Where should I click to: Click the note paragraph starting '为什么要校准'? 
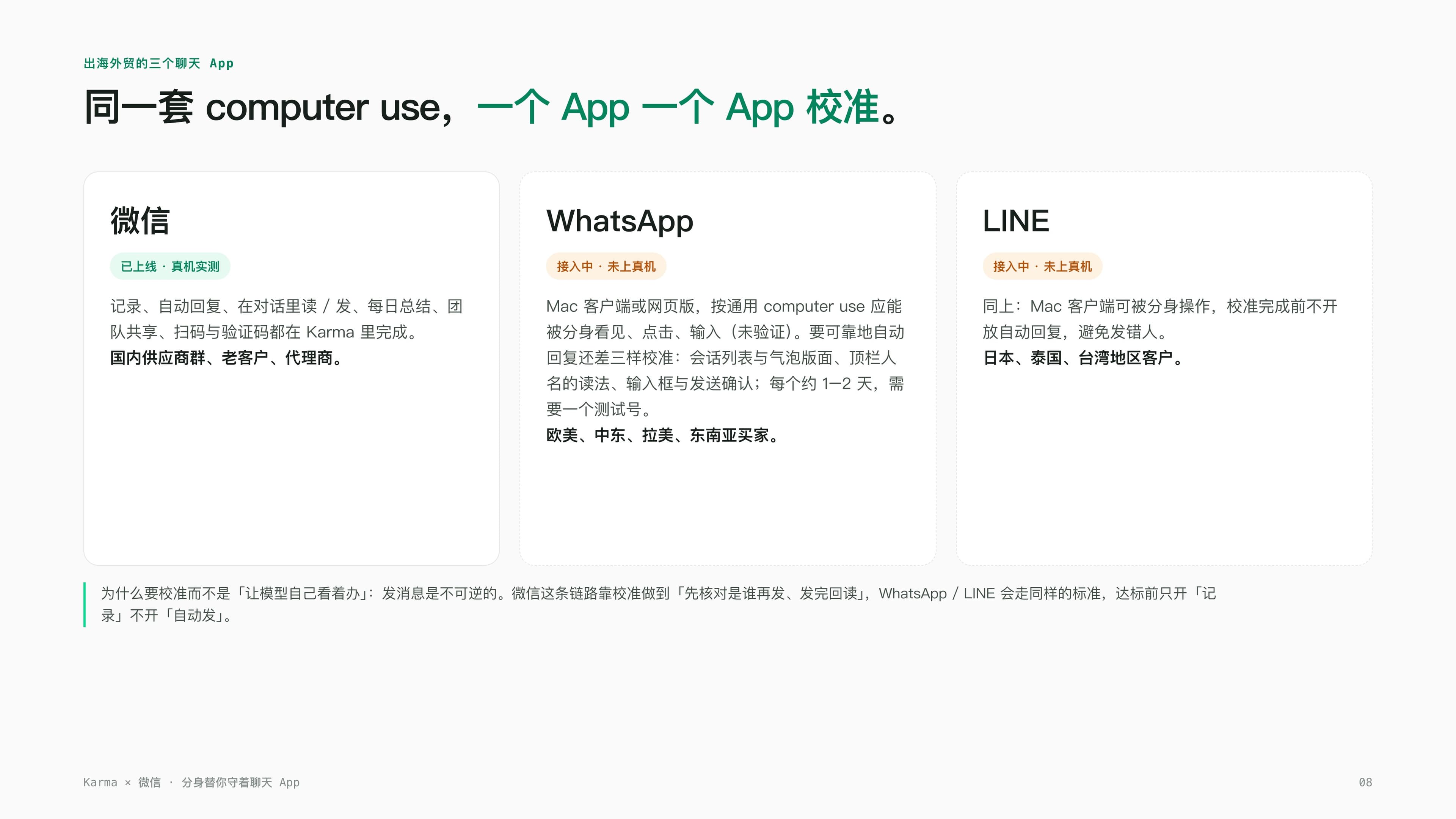[659, 604]
